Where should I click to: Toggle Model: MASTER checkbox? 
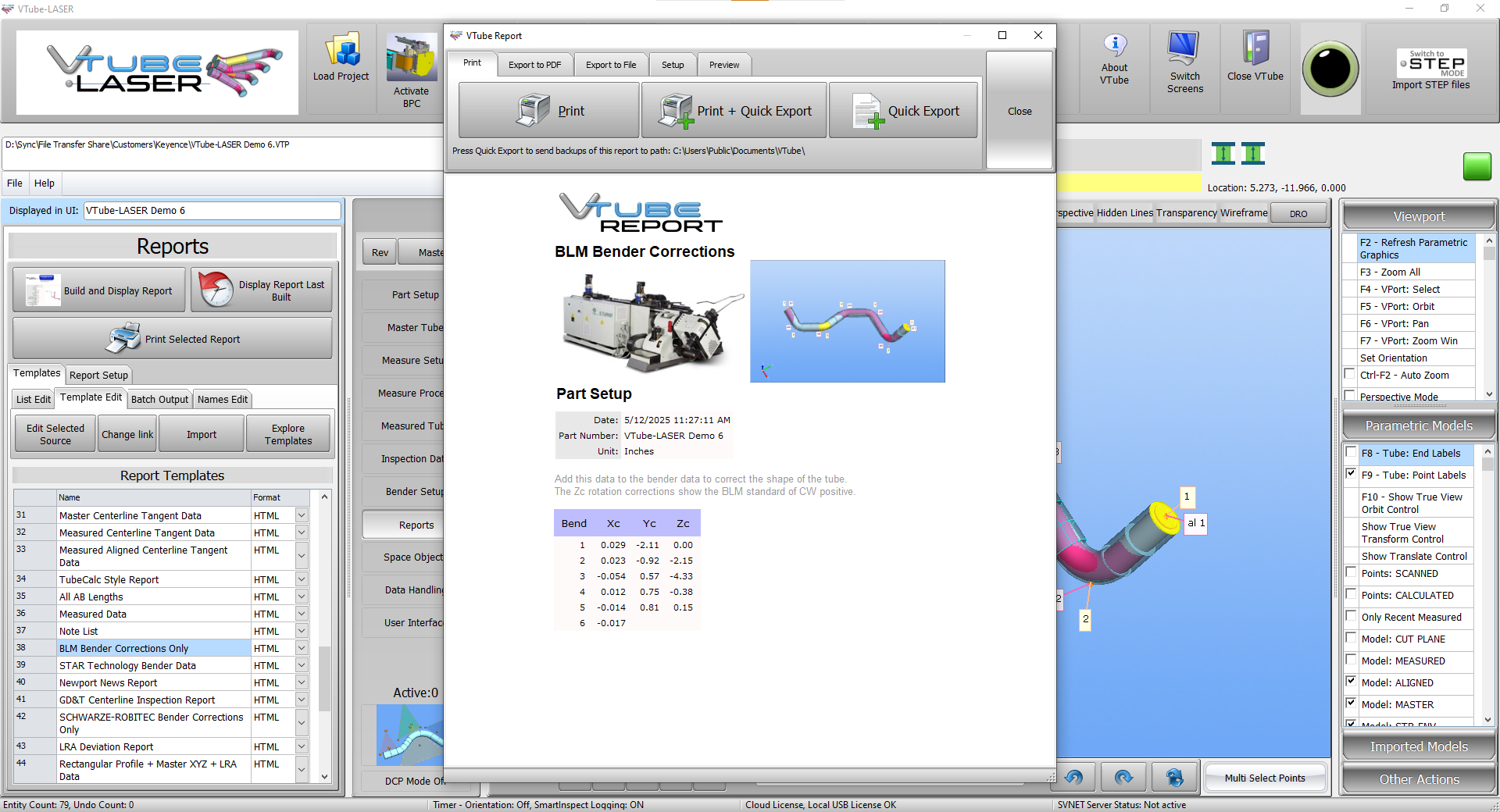click(1352, 703)
